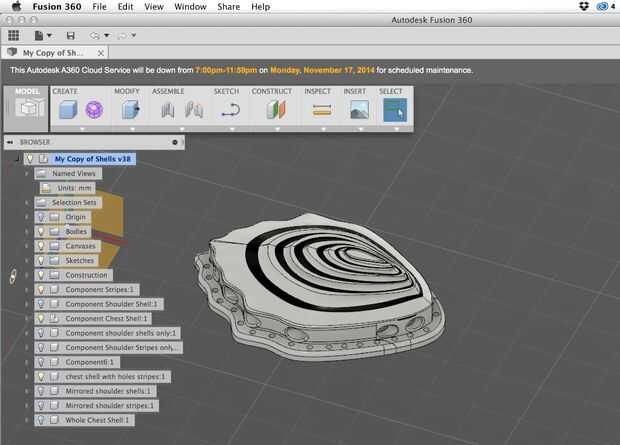
Task: Select Component Shoulder Stripes only row
Action: pyautogui.click(x=109, y=348)
